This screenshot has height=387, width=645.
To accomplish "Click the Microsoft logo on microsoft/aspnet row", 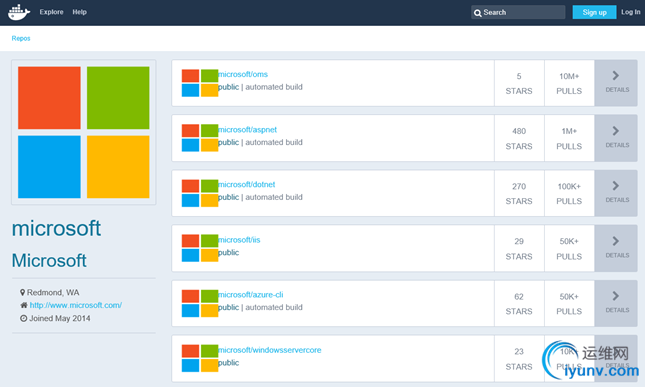I will [200, 138].
